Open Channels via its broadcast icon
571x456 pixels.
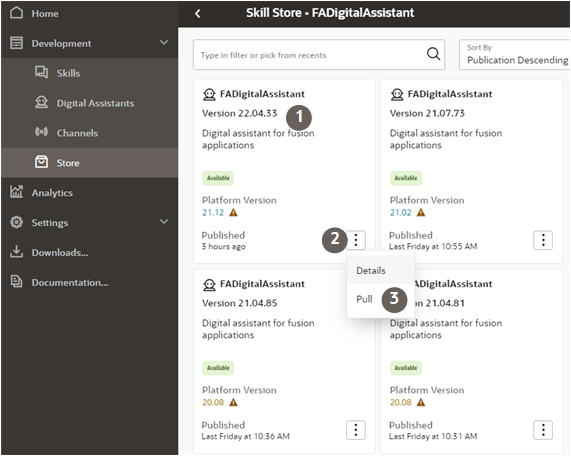(41, 132)
